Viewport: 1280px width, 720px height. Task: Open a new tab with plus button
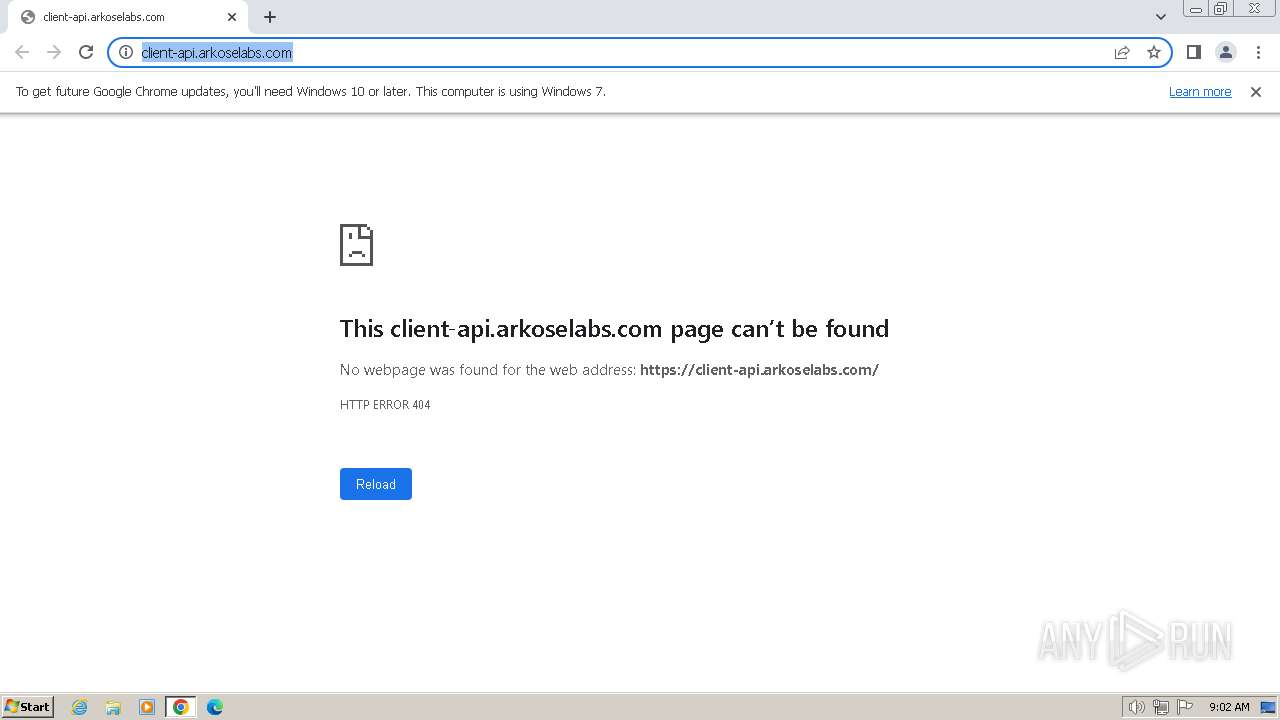coord(270,17)
